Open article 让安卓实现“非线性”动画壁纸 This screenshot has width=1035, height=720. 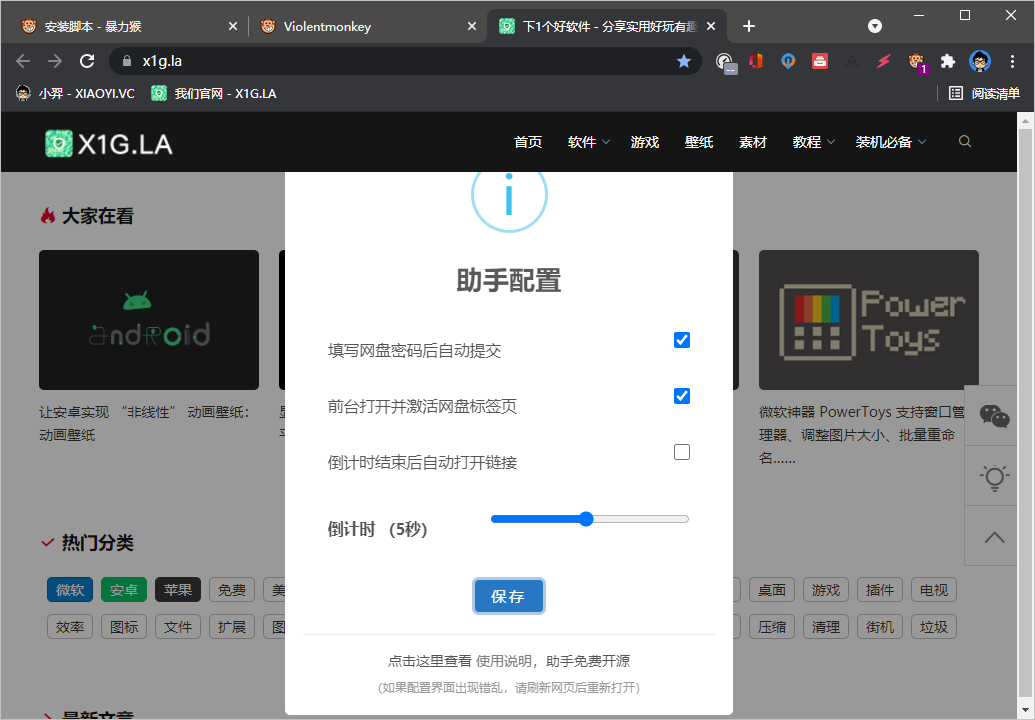(145, 424)
